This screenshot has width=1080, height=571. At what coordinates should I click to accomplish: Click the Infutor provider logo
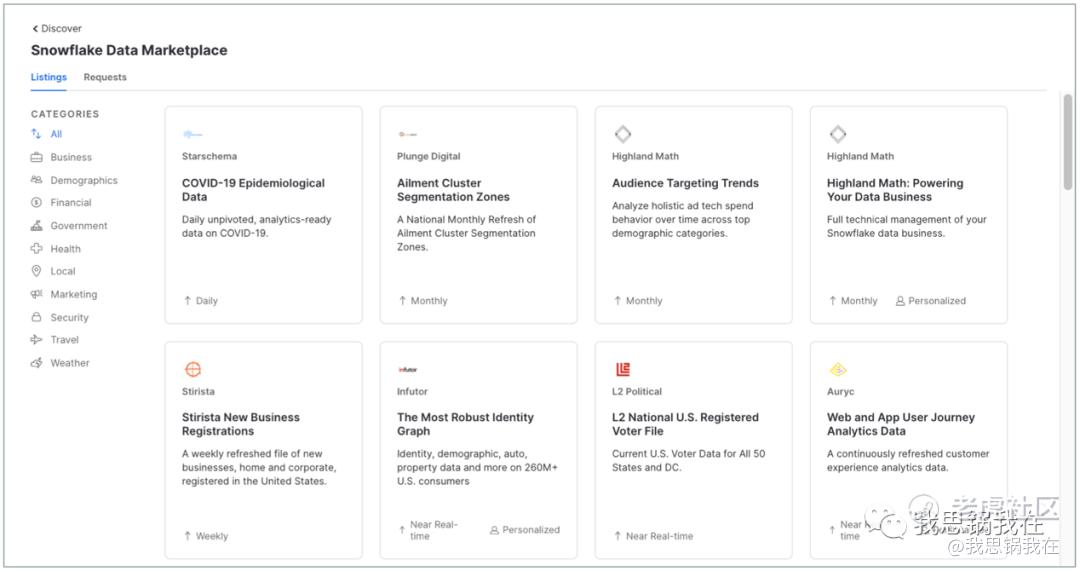coord(408,370)
